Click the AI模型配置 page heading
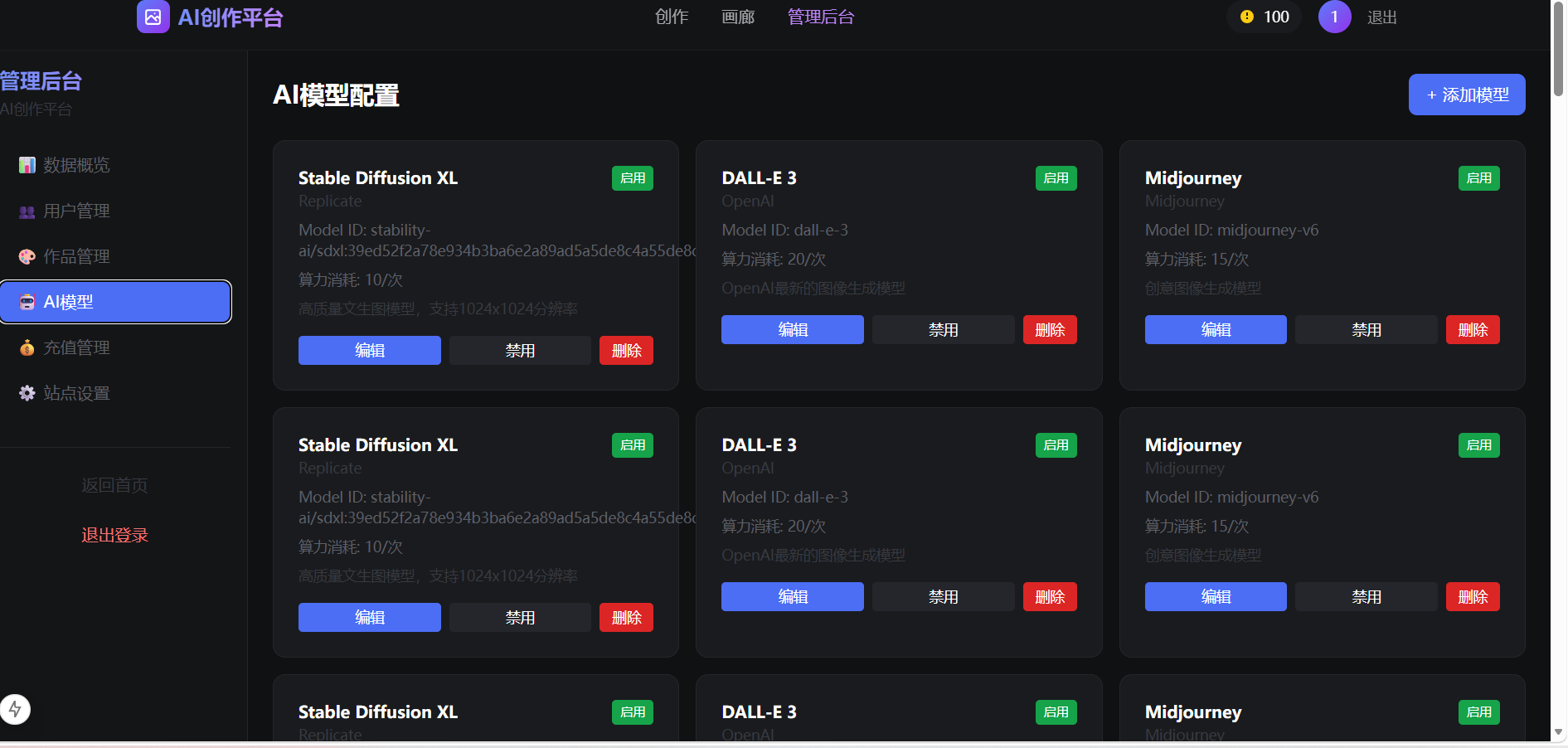 click(x=336, y=95)
